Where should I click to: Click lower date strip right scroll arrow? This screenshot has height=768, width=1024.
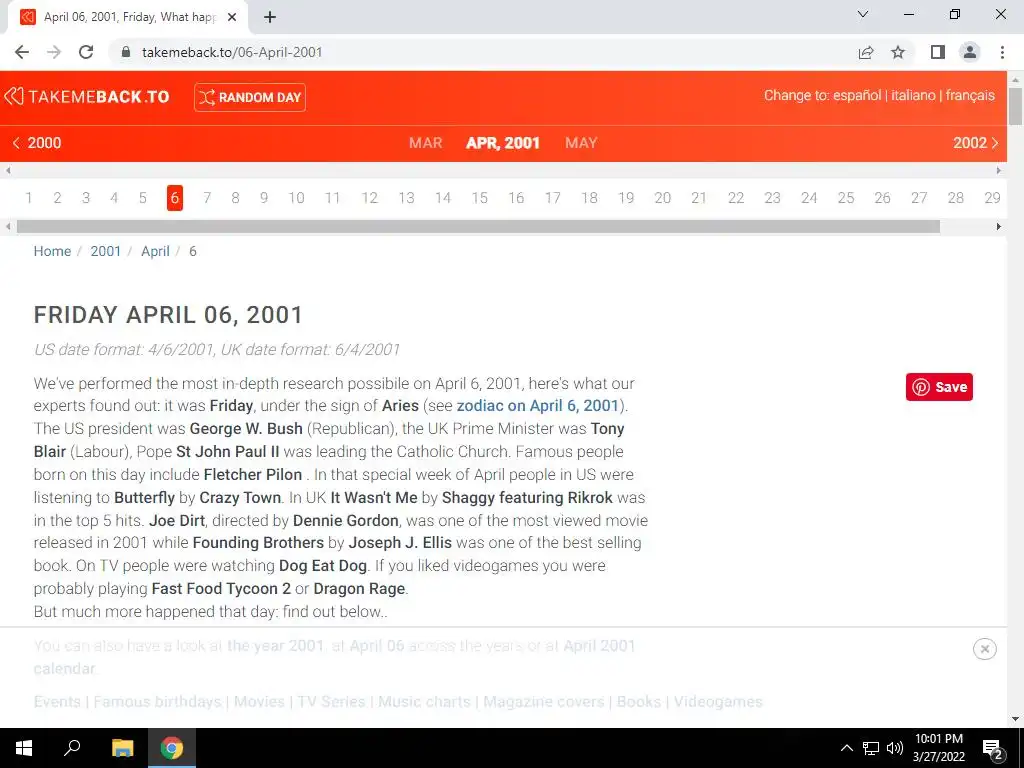click(x=999, y=227)
